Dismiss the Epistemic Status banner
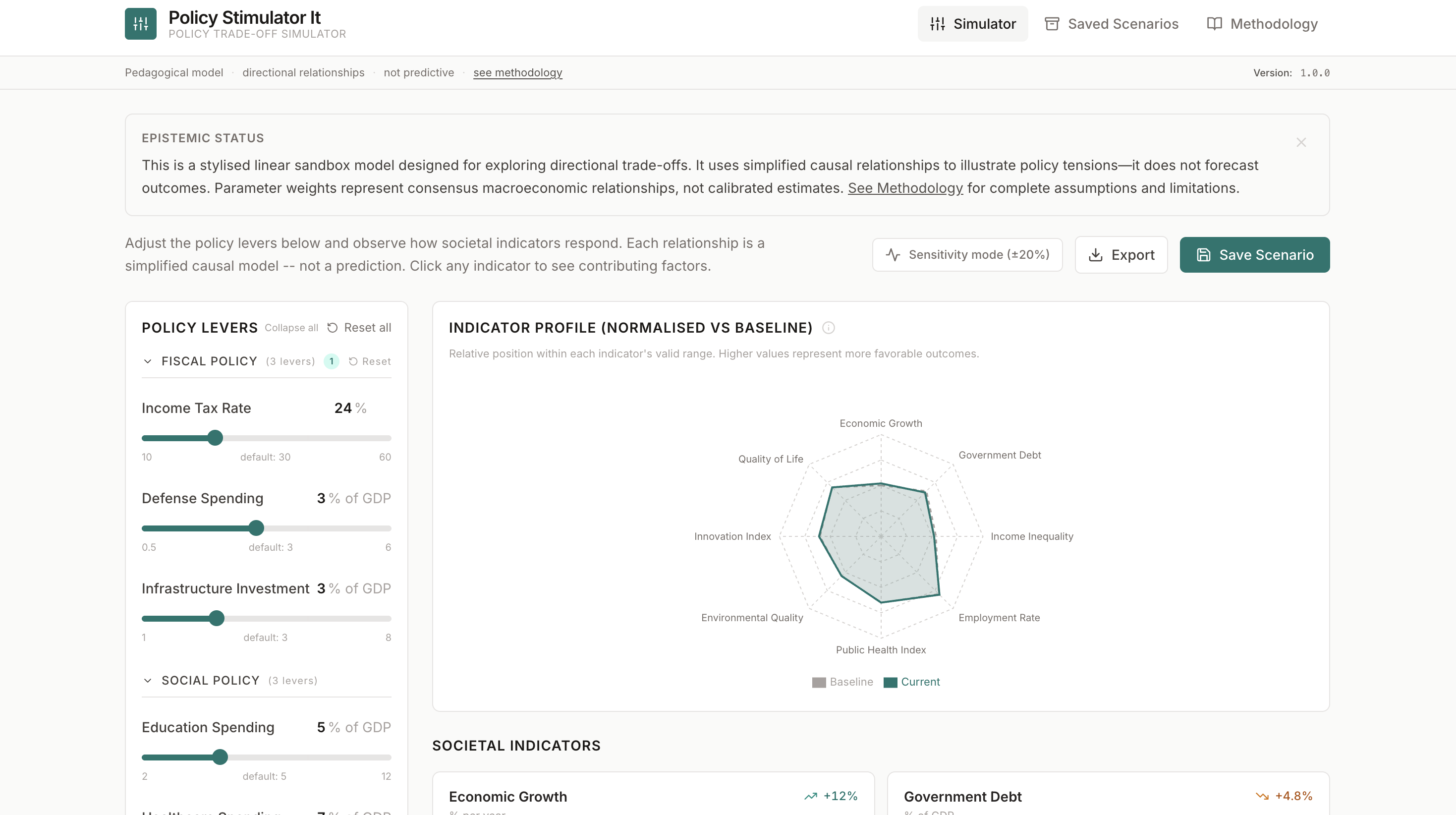The height and width of the screenshot is (815, 1456). (1301, 143)
